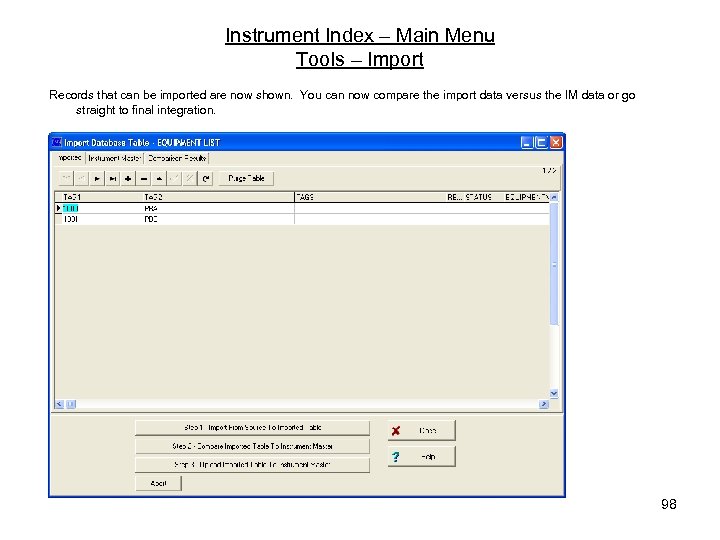The width and height of the screenshot is (720, 540).
Task: Run Step 2 Compare Imported Table button
Action: [252, 446]
